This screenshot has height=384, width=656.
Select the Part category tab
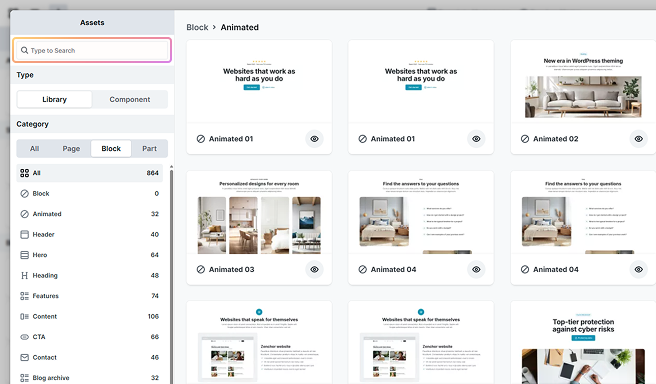[149, 148]
